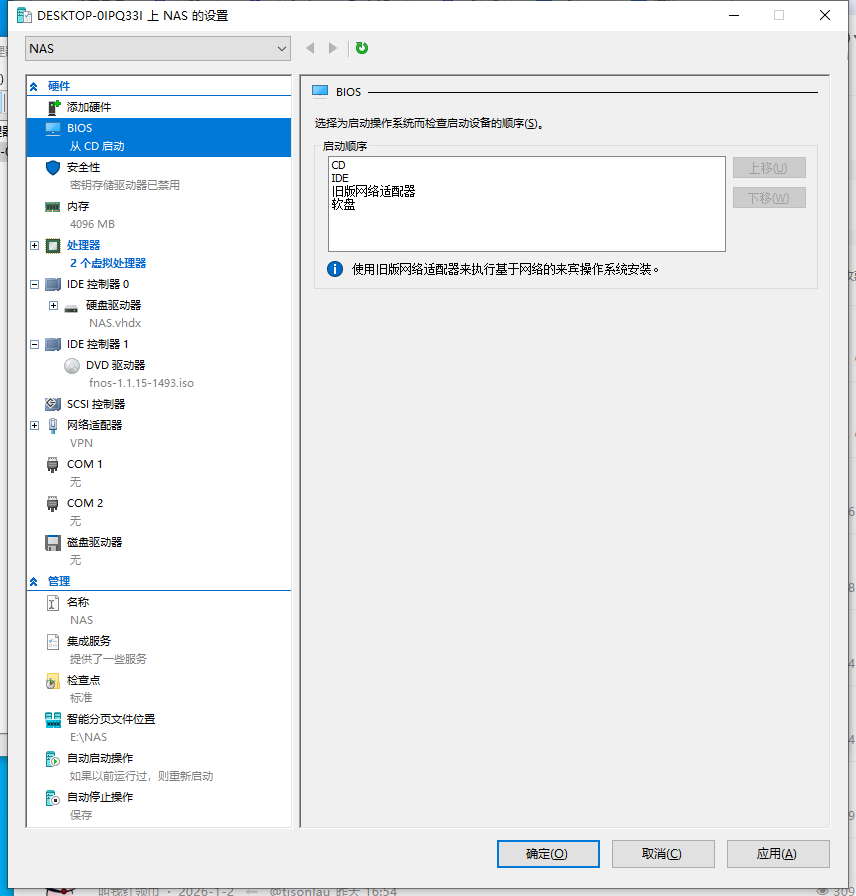
Task: Click the DVD 驱动器 disc icon
Action: pos(71,364)
